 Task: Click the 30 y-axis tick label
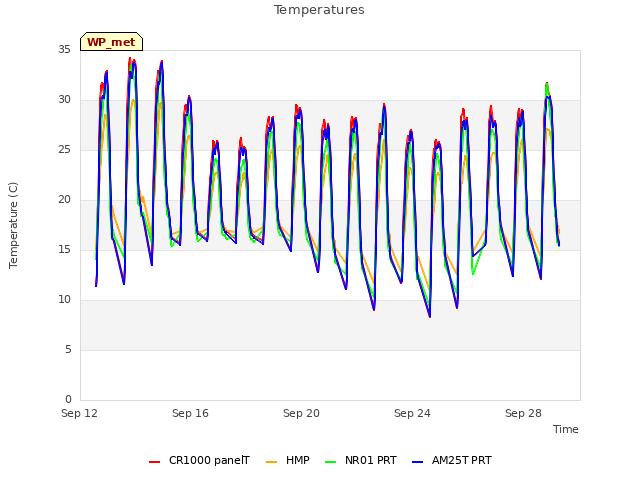(x=64, y=100)
